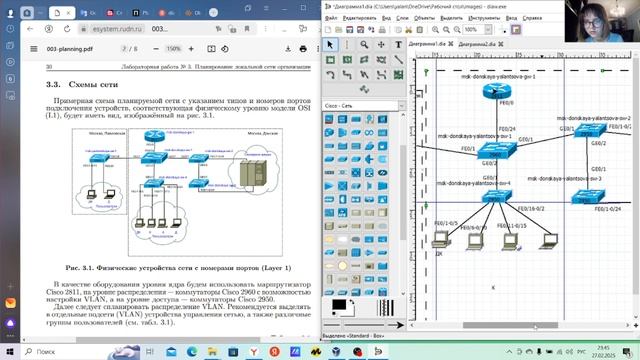640x360 pixels.
Task: Open the Инструменты menu in Dia
Action: click(x=484, y=18)
